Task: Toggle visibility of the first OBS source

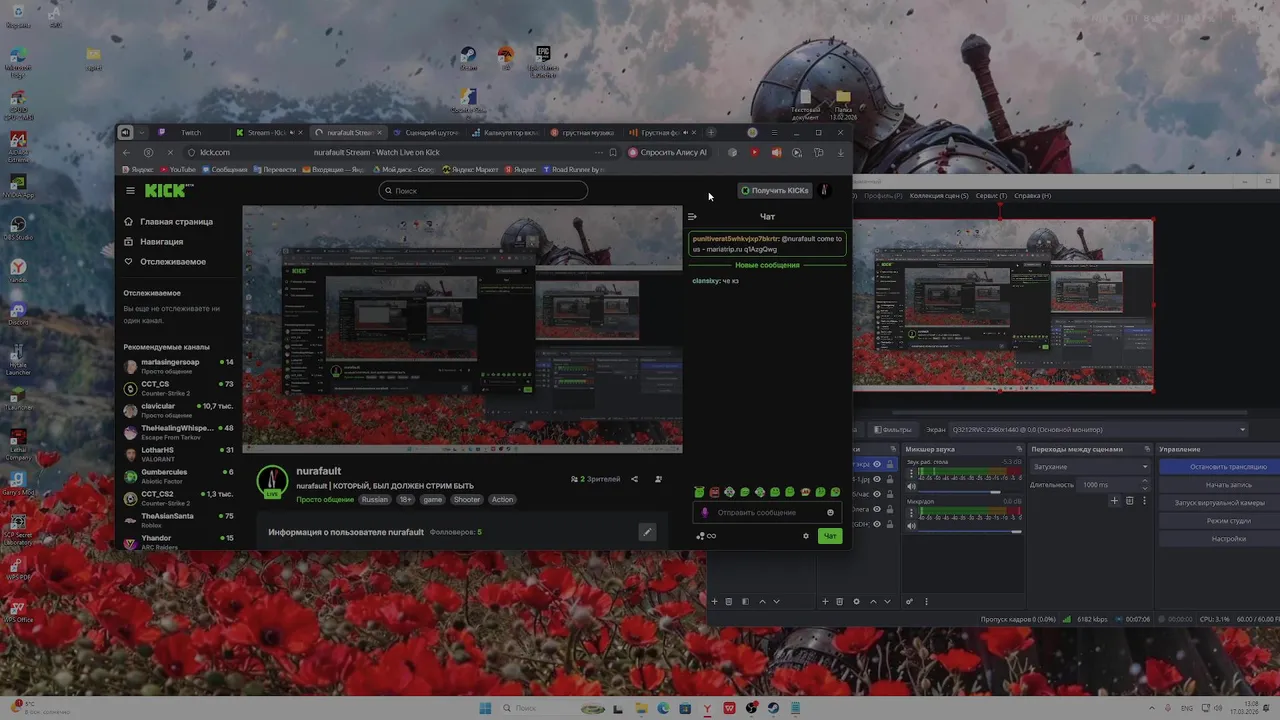Action: tap(877, 464)
